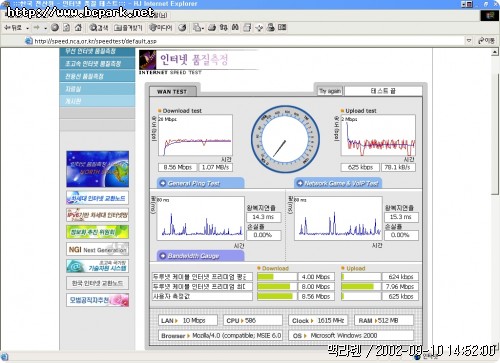Screen dimensions: 500x363
Task: Click the download bar beside 8.00 Mbps
Action: (277, 286)
